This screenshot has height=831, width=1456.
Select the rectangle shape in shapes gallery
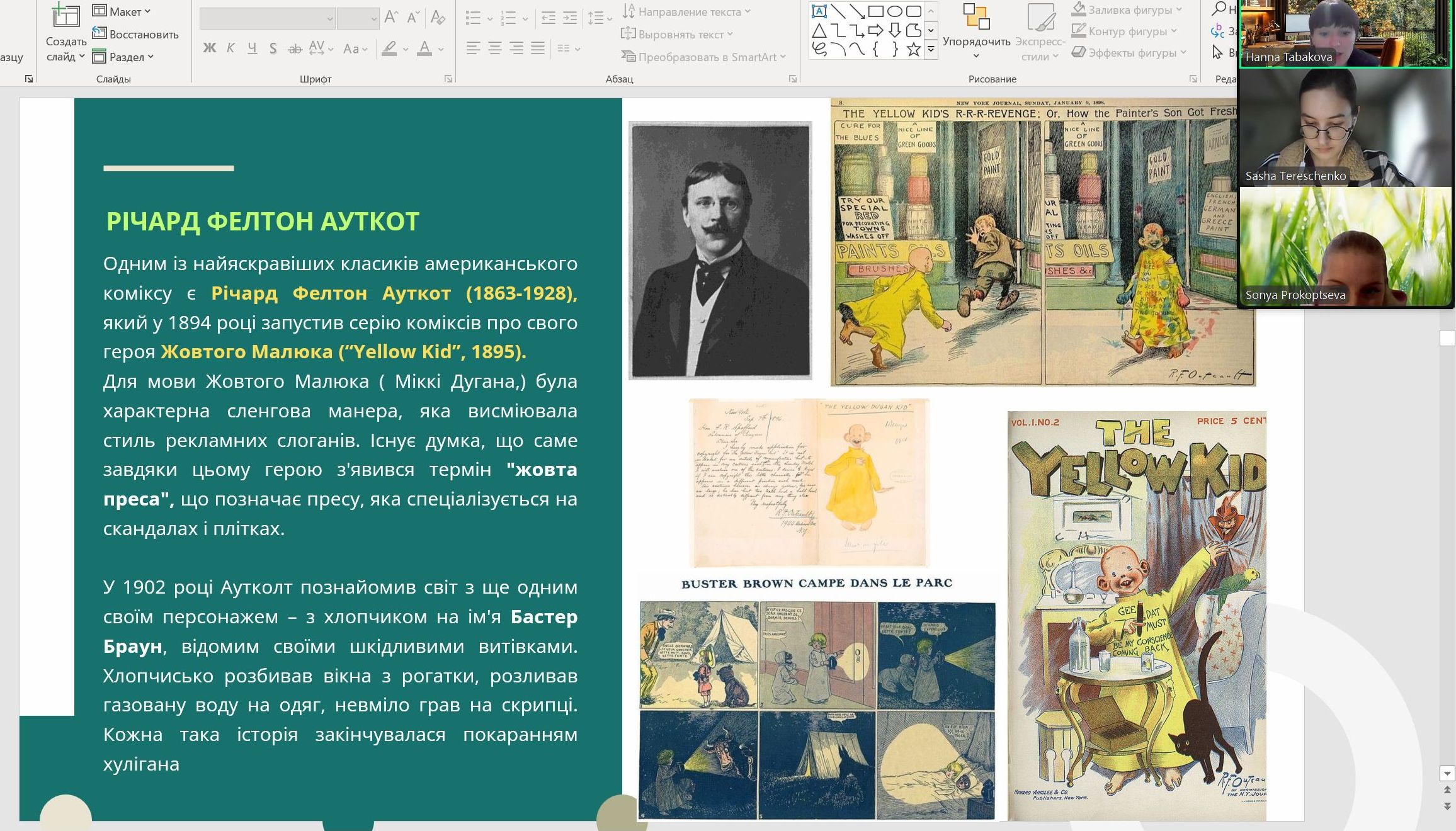(x=875, y=11)
